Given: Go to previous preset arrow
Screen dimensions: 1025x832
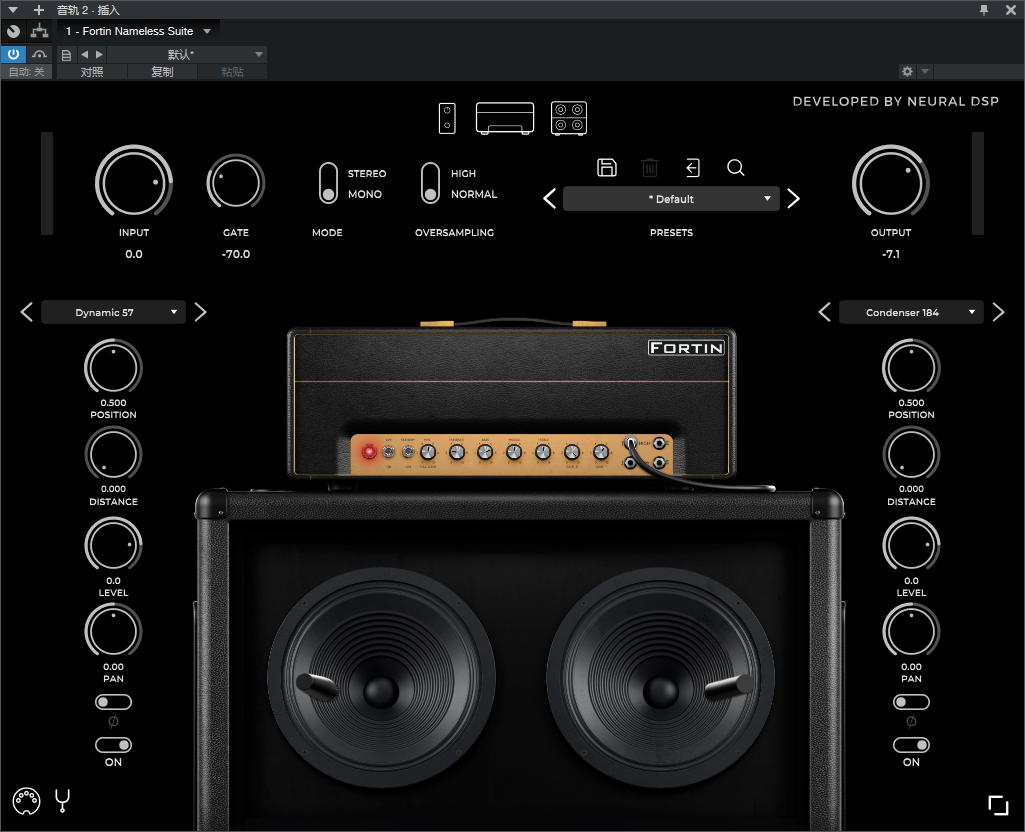Looking at the screenshot, I should pos(550,199).
